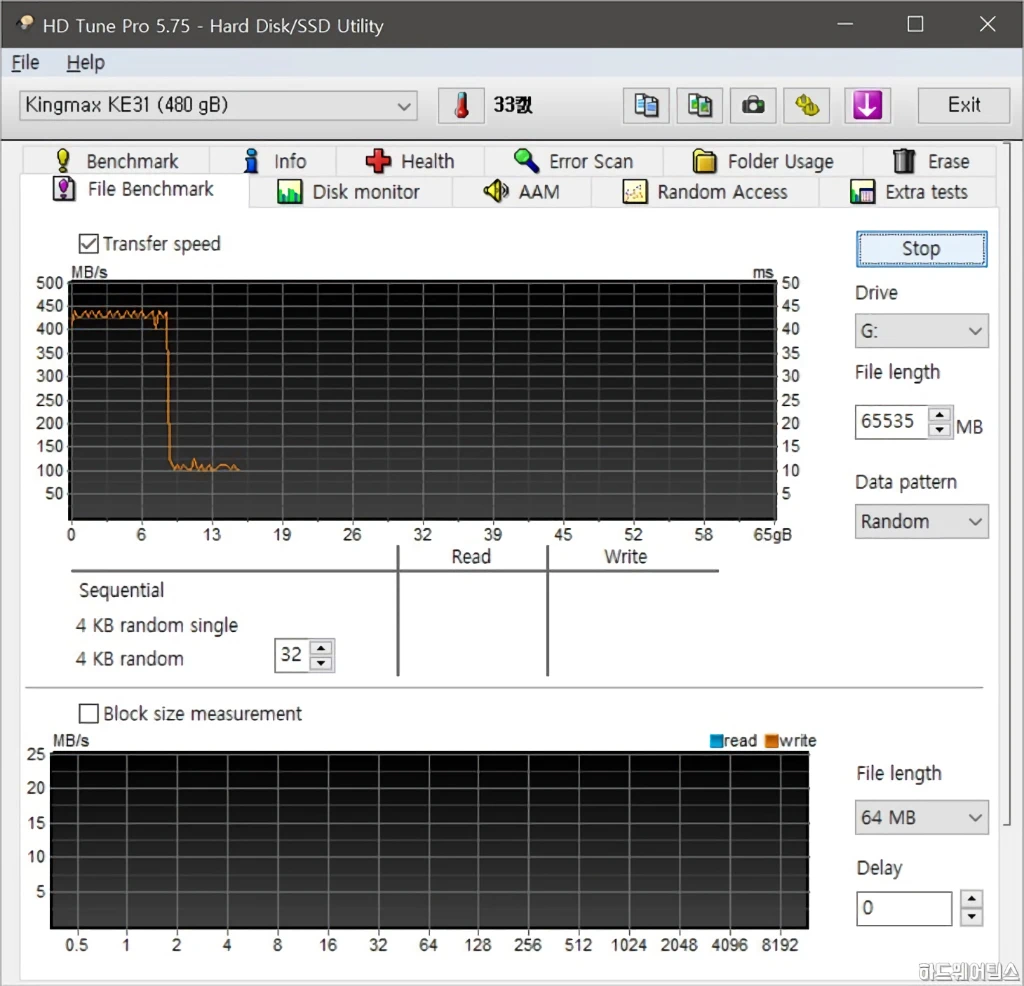
Task: Click the '4 KB random single' label
Action: click(x=157, y=625)
